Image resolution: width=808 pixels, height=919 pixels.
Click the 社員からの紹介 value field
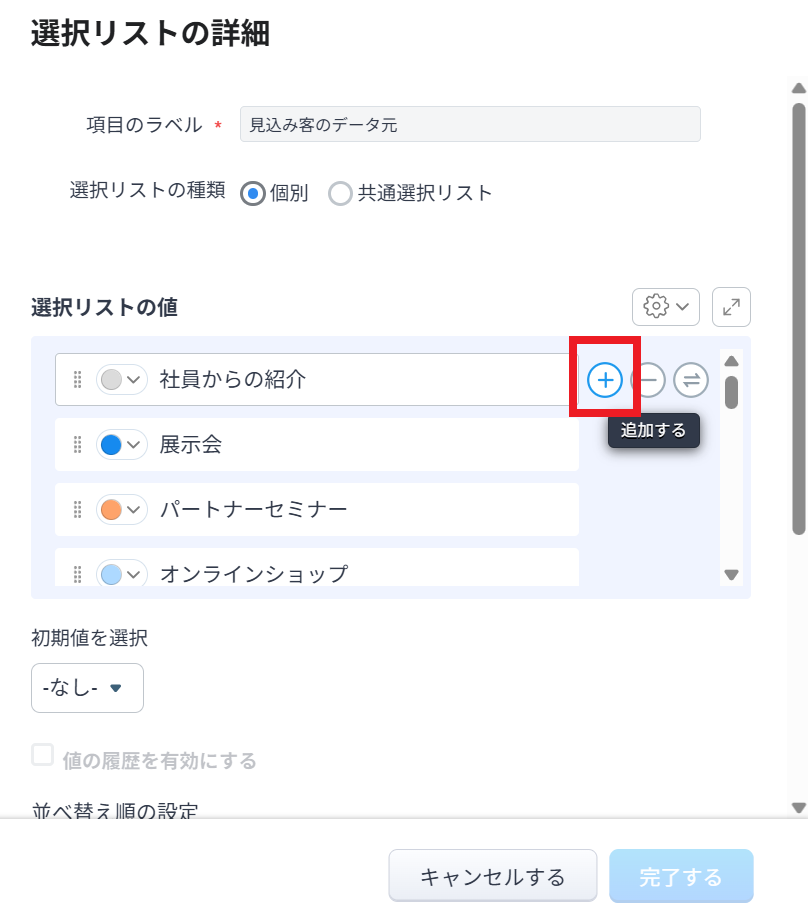coord(360,380)
